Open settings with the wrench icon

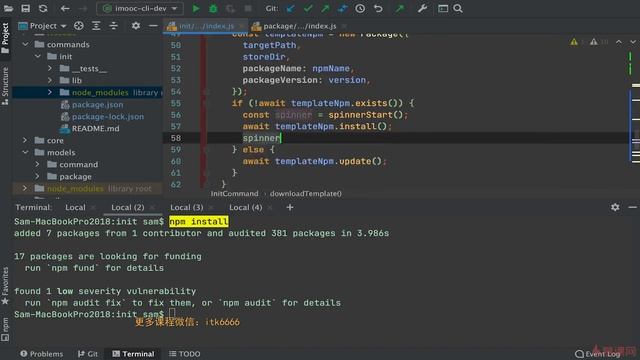pos(422,8)
